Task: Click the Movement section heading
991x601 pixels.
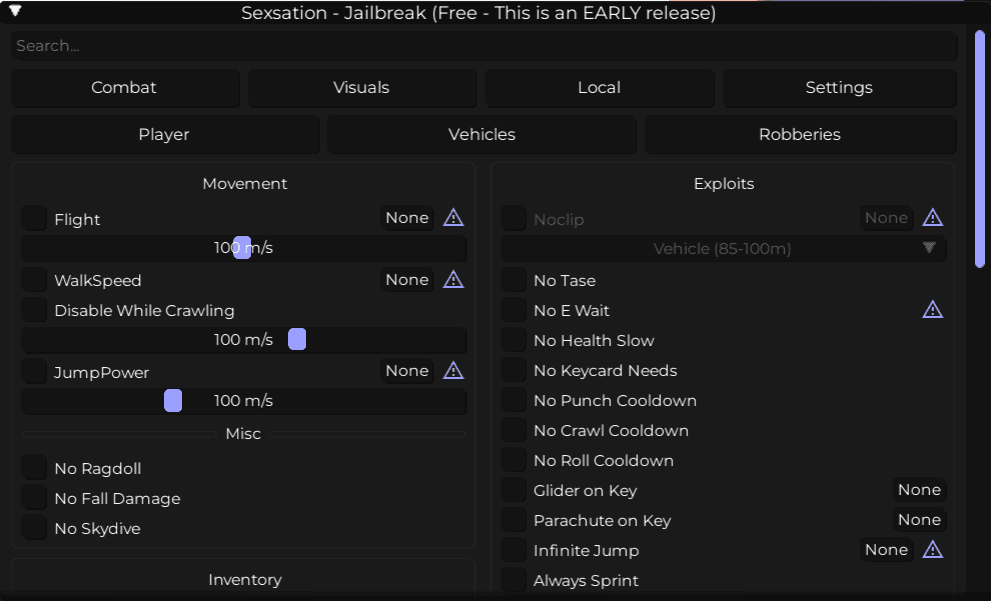Action: [x=245, y=183]
